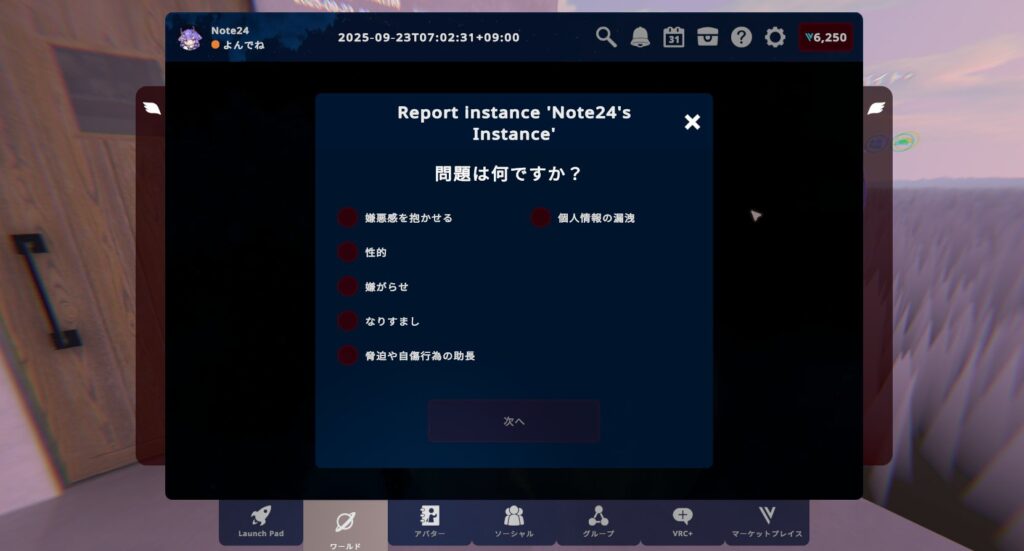
Task: Click the orange status dot by よんでね
Action: (215, 45)
